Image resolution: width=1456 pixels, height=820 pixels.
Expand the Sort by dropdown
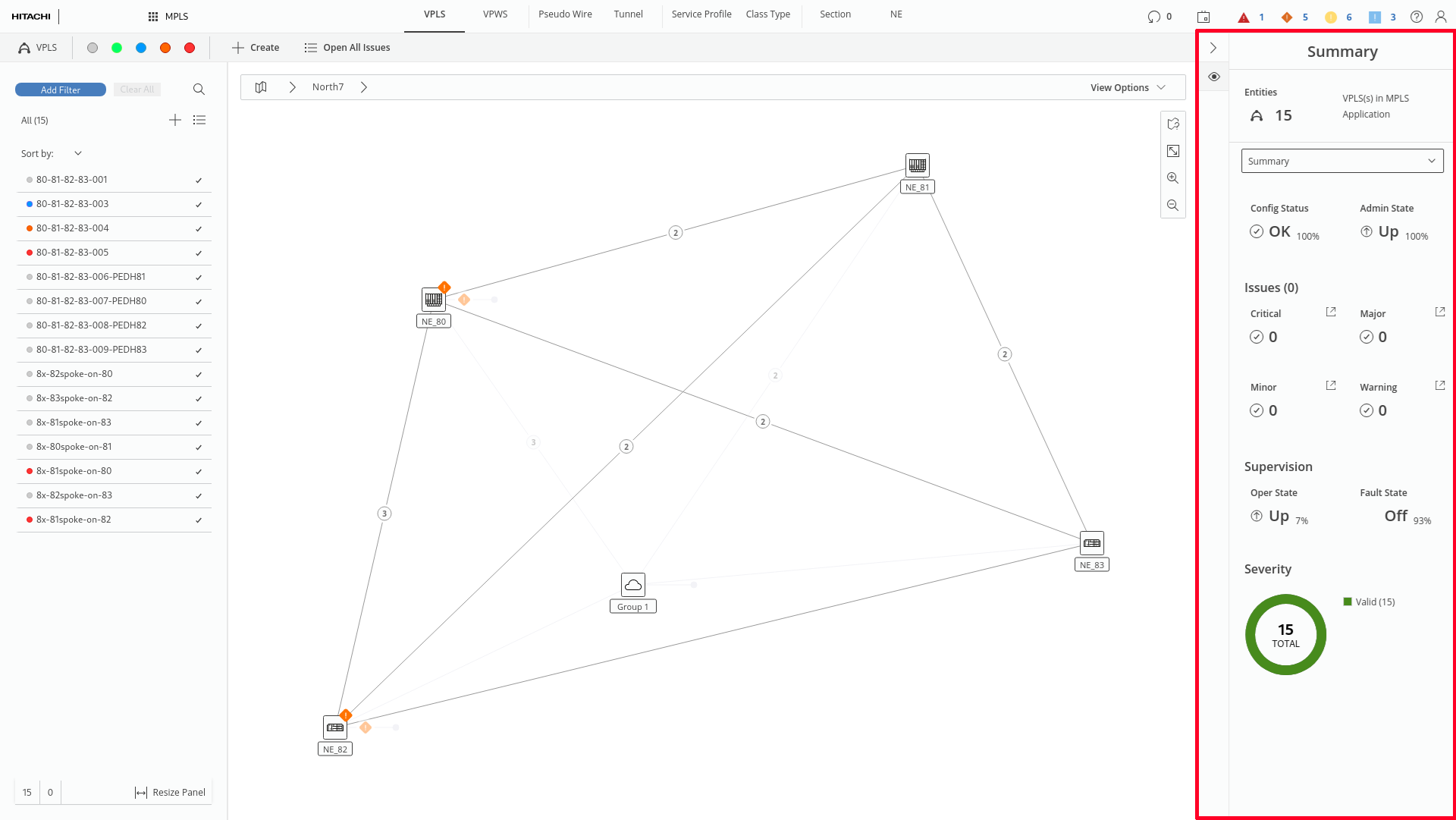(x=77, y=153)
